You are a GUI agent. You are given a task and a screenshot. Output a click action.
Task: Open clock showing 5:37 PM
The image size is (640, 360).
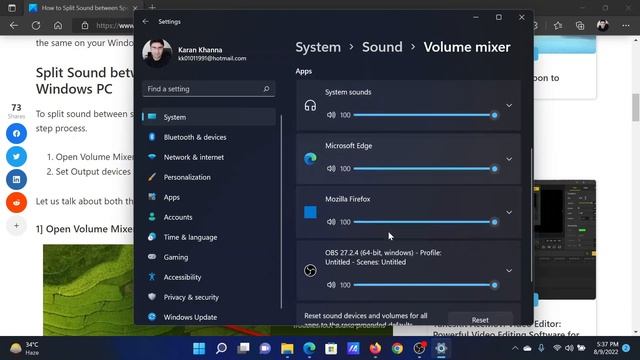pos(607,348)
